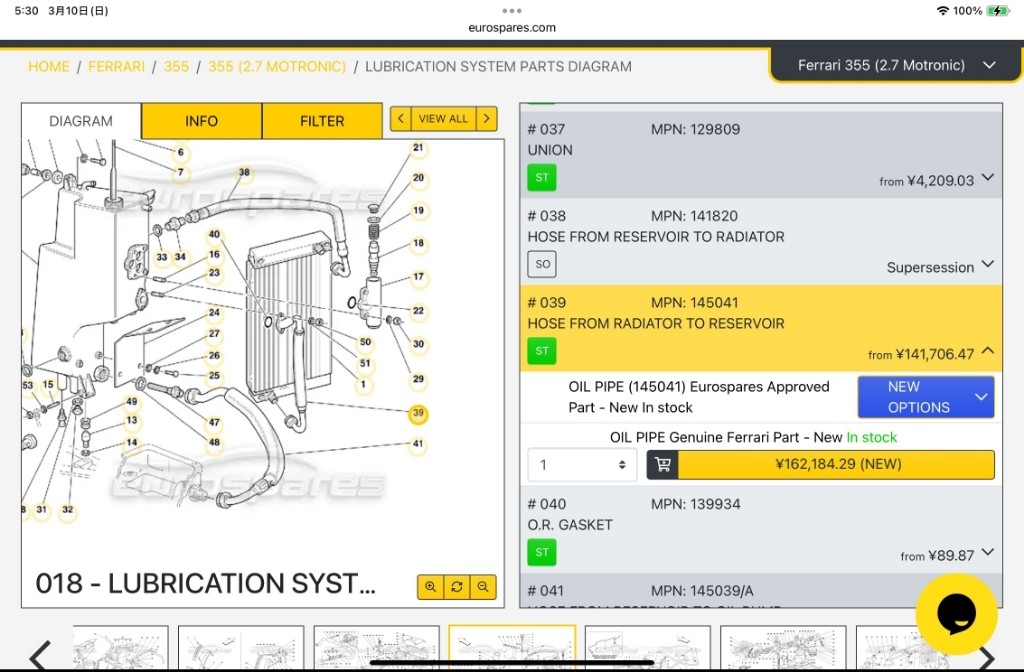Open the FILTER tab

coord(322,121)
